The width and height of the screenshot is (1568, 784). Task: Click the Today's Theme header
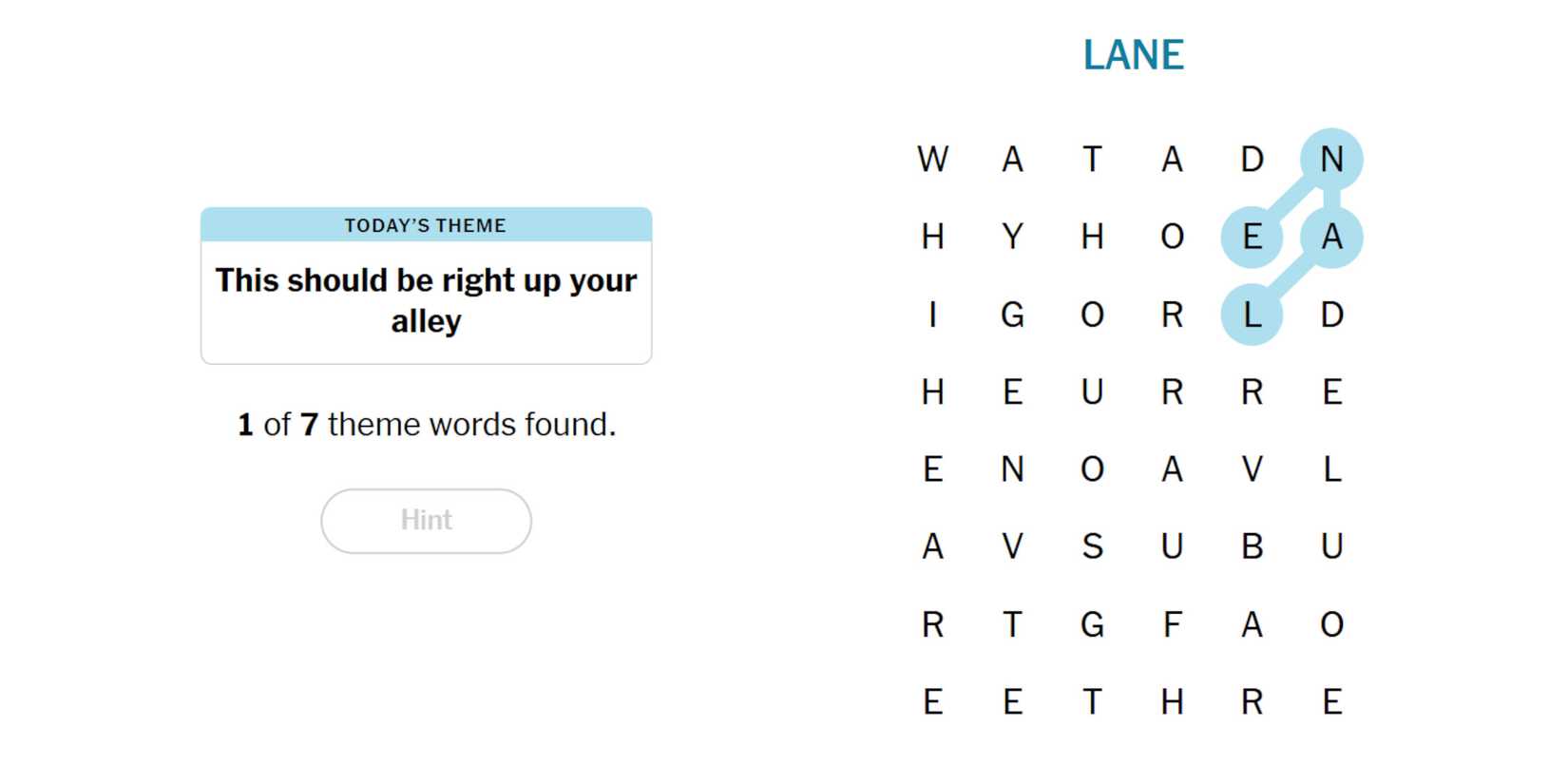(426, 225)
